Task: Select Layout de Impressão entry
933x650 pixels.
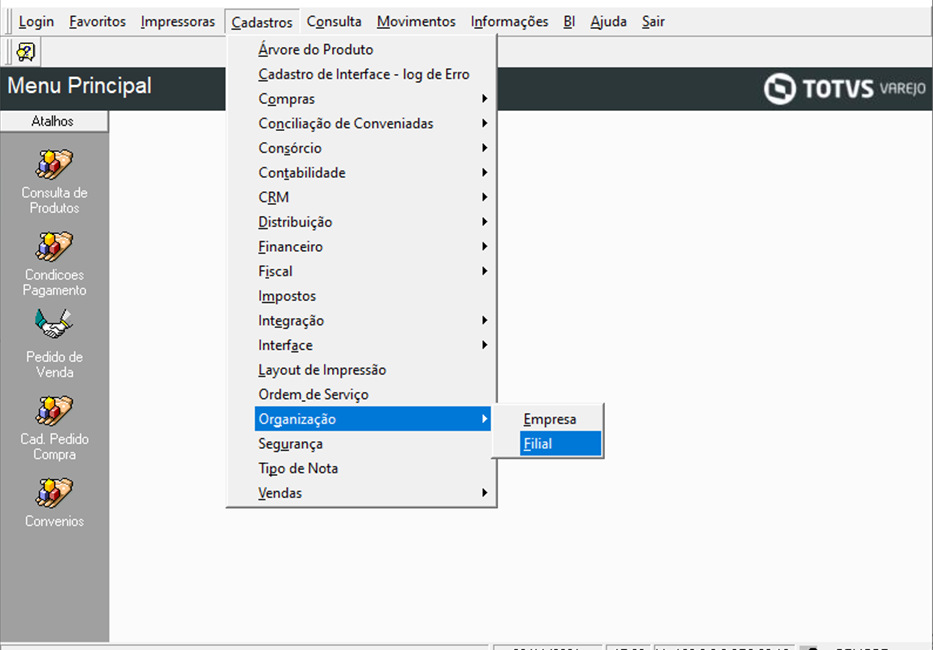Action: (374, 370)
